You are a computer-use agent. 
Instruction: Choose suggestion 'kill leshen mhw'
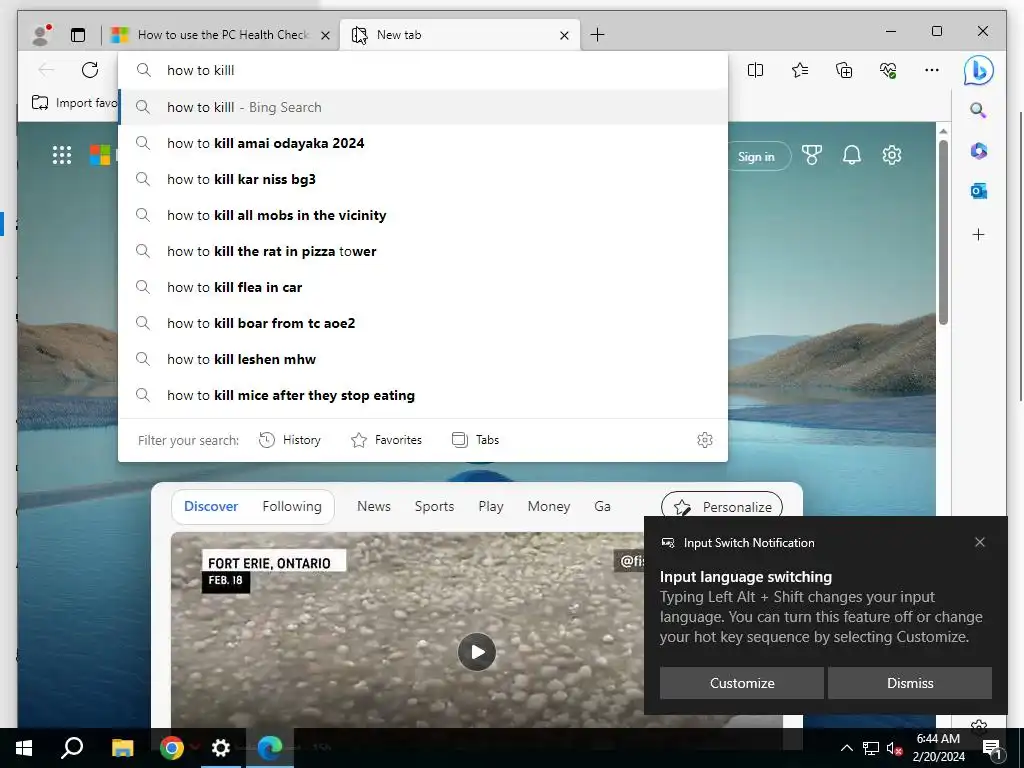point(423,359)
